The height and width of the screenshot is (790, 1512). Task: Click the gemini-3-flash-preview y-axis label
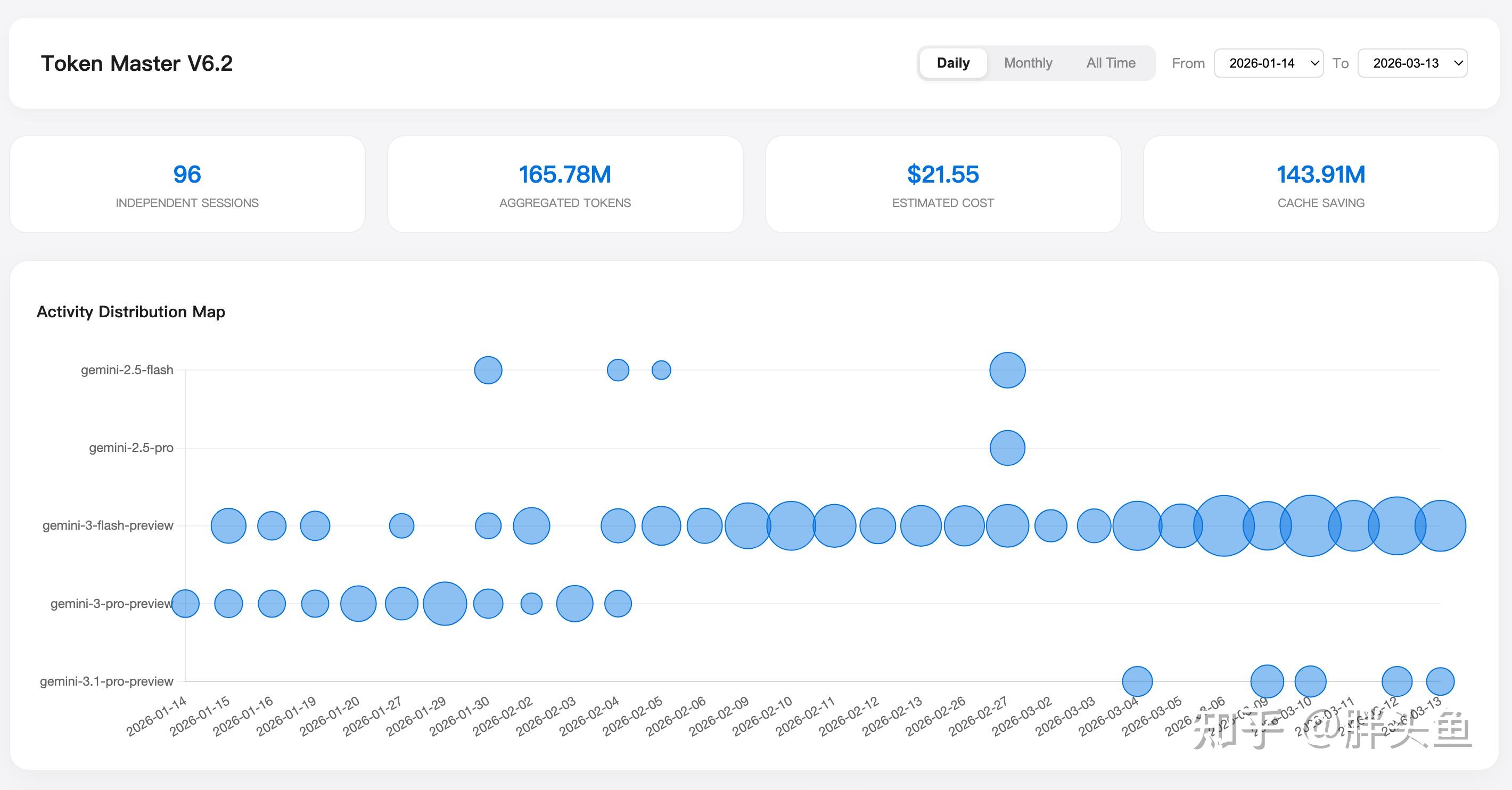[x=108, y=525]
